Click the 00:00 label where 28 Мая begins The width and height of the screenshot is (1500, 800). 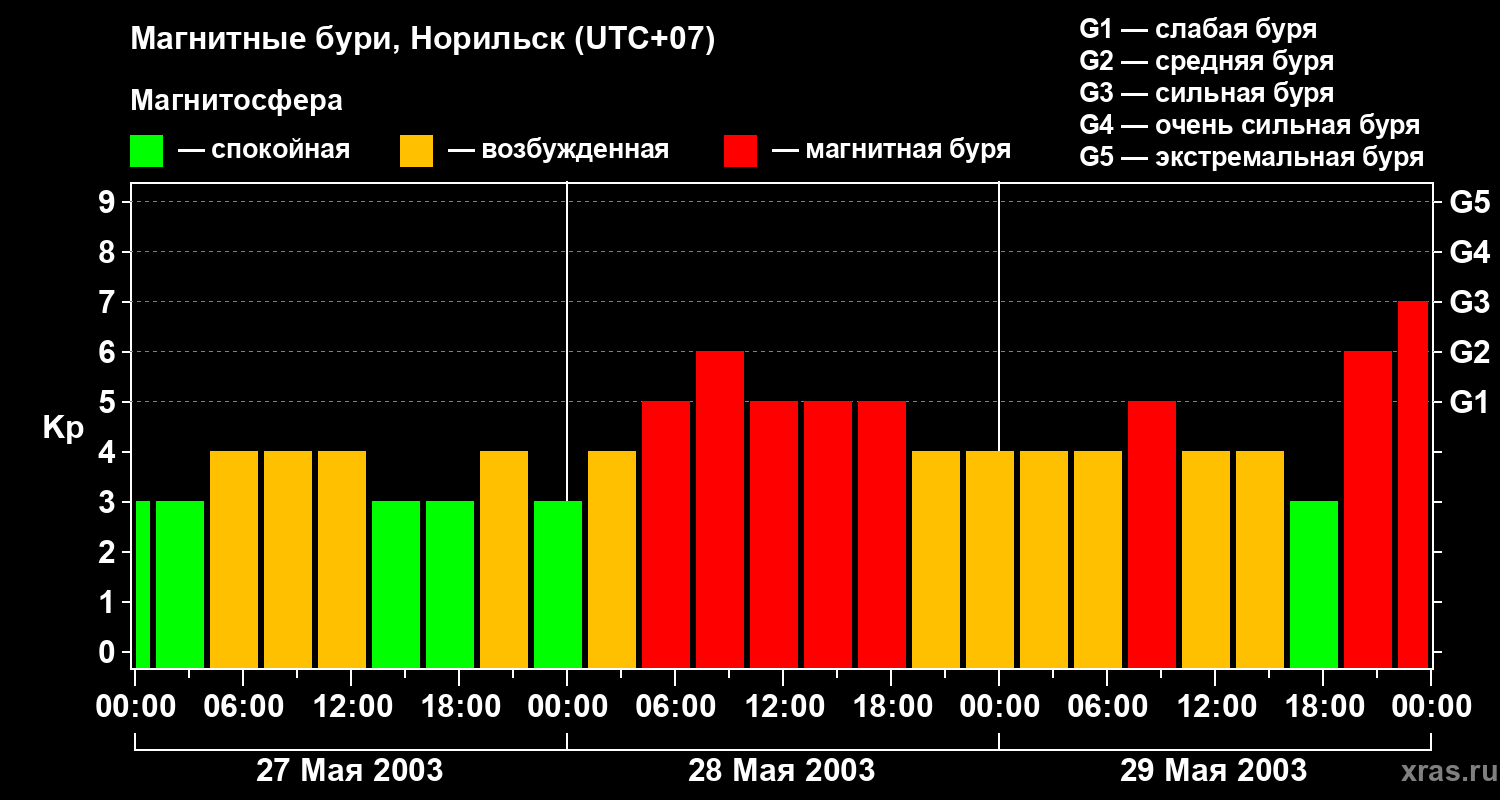[x=567, y=707]
